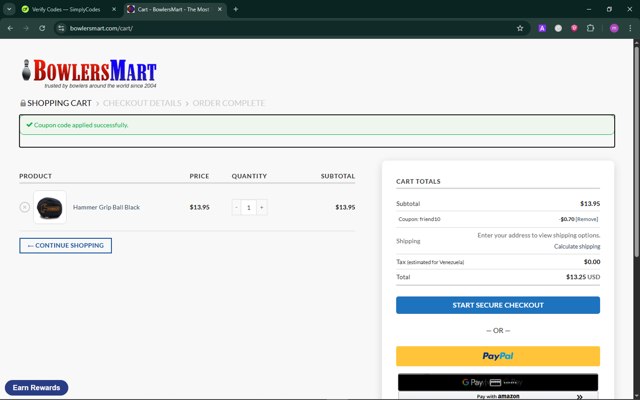Click Start Secure Checkout button
This screenshot has height=400, width=640.
[x=498, y=305]
